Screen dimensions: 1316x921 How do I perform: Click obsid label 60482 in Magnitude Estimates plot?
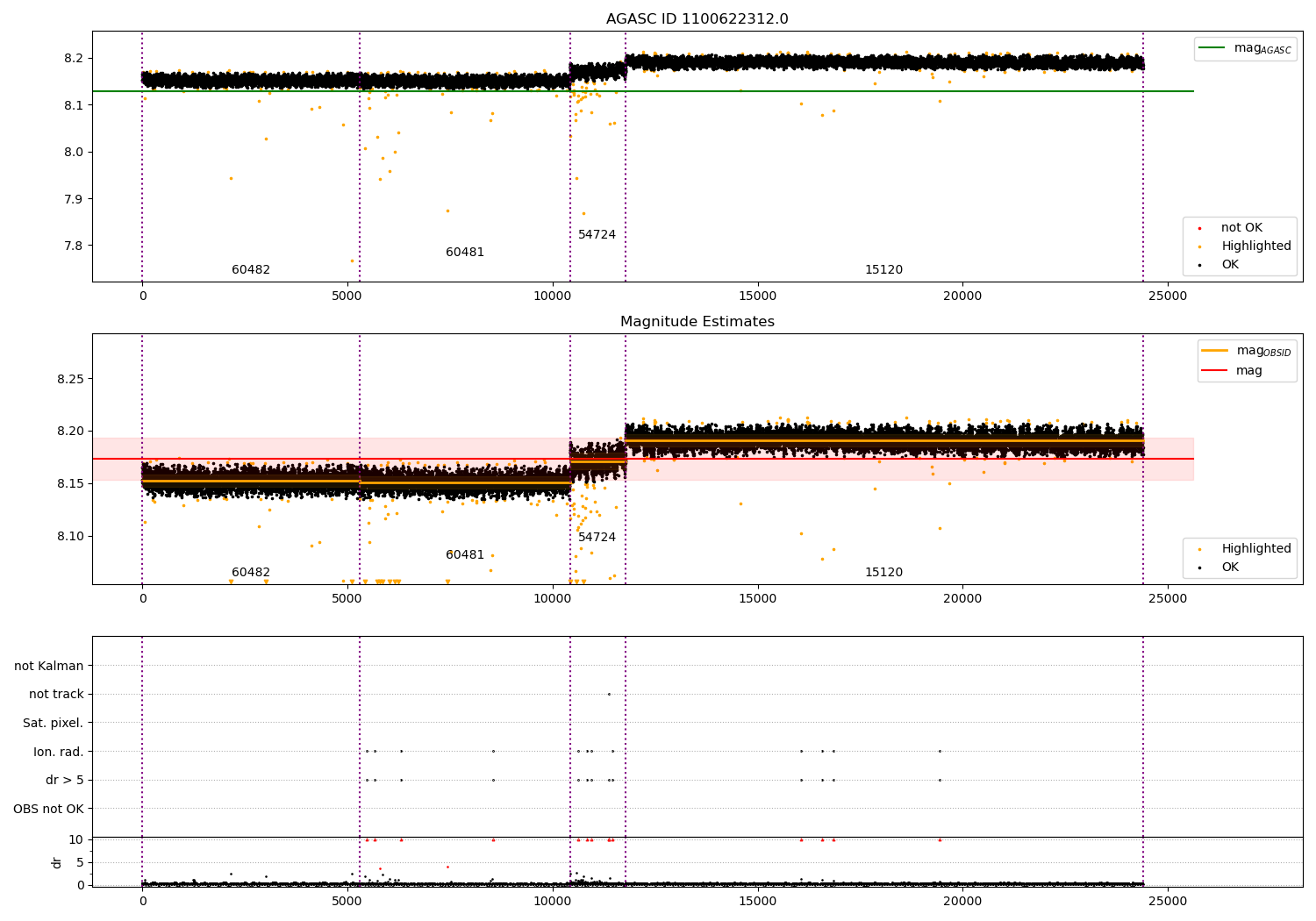click(251, 573)
